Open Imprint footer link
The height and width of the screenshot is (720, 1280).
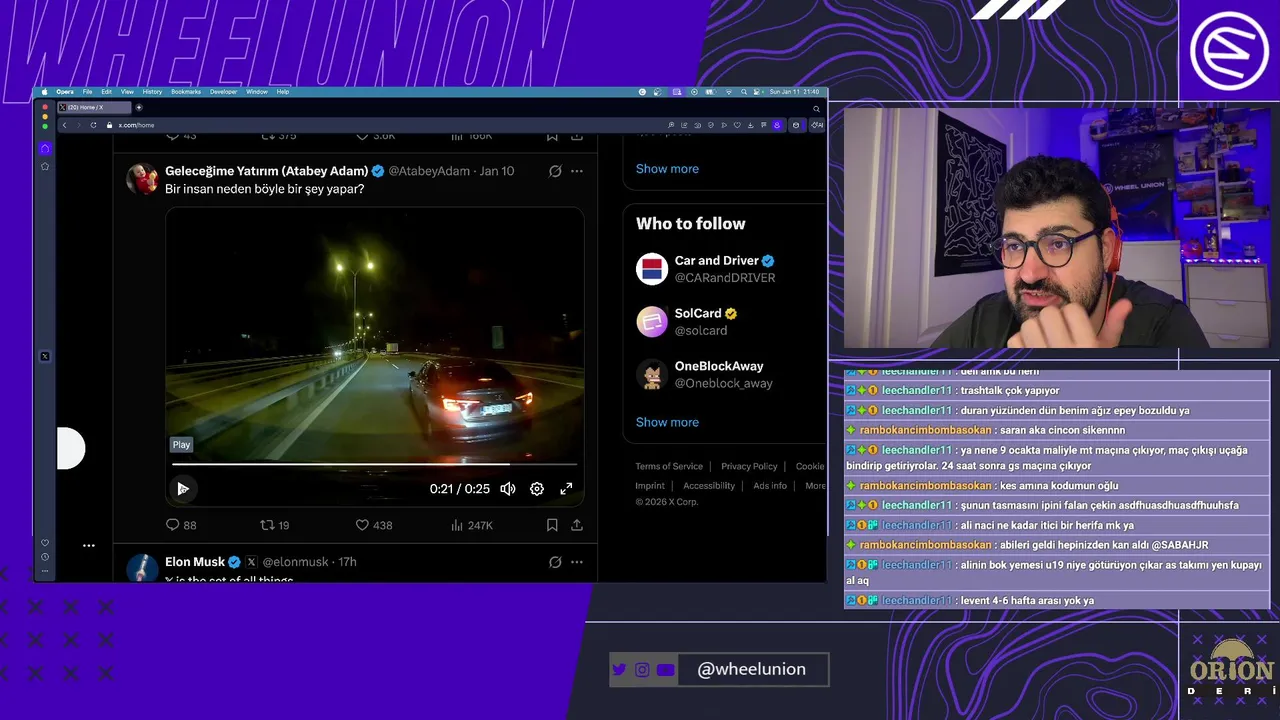point(650,486)
